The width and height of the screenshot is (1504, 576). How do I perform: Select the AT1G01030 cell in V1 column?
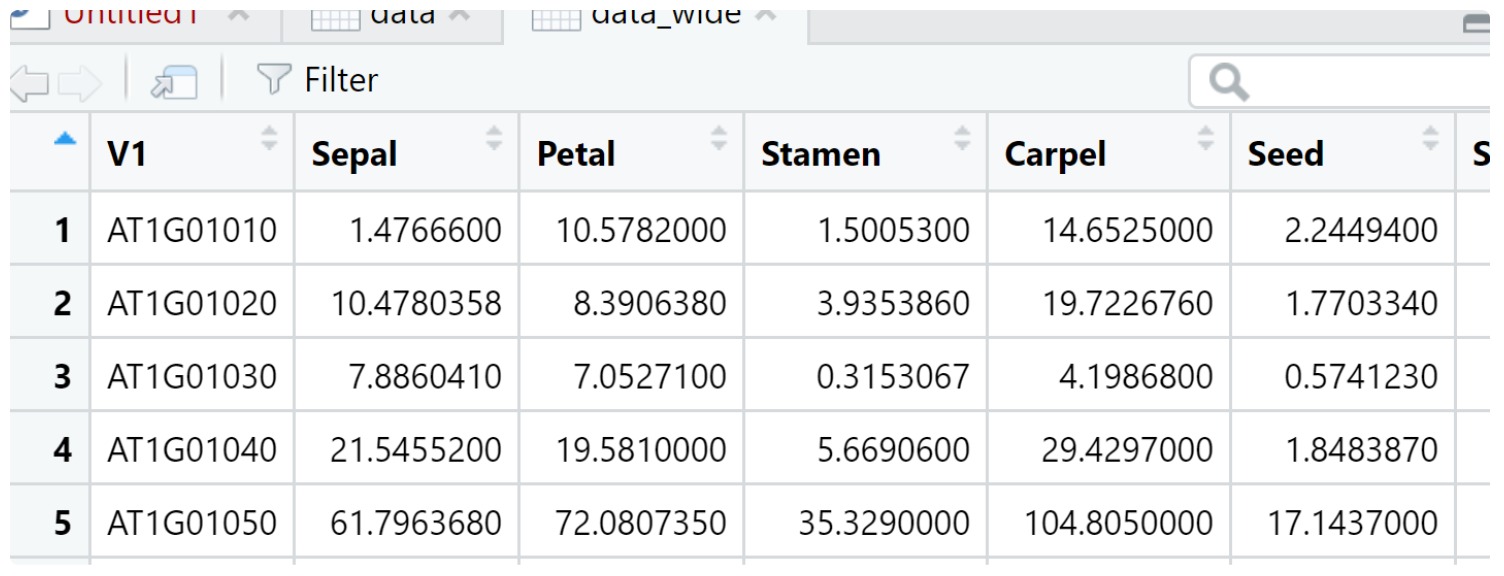pyautogui.click(x=191, y=377)
